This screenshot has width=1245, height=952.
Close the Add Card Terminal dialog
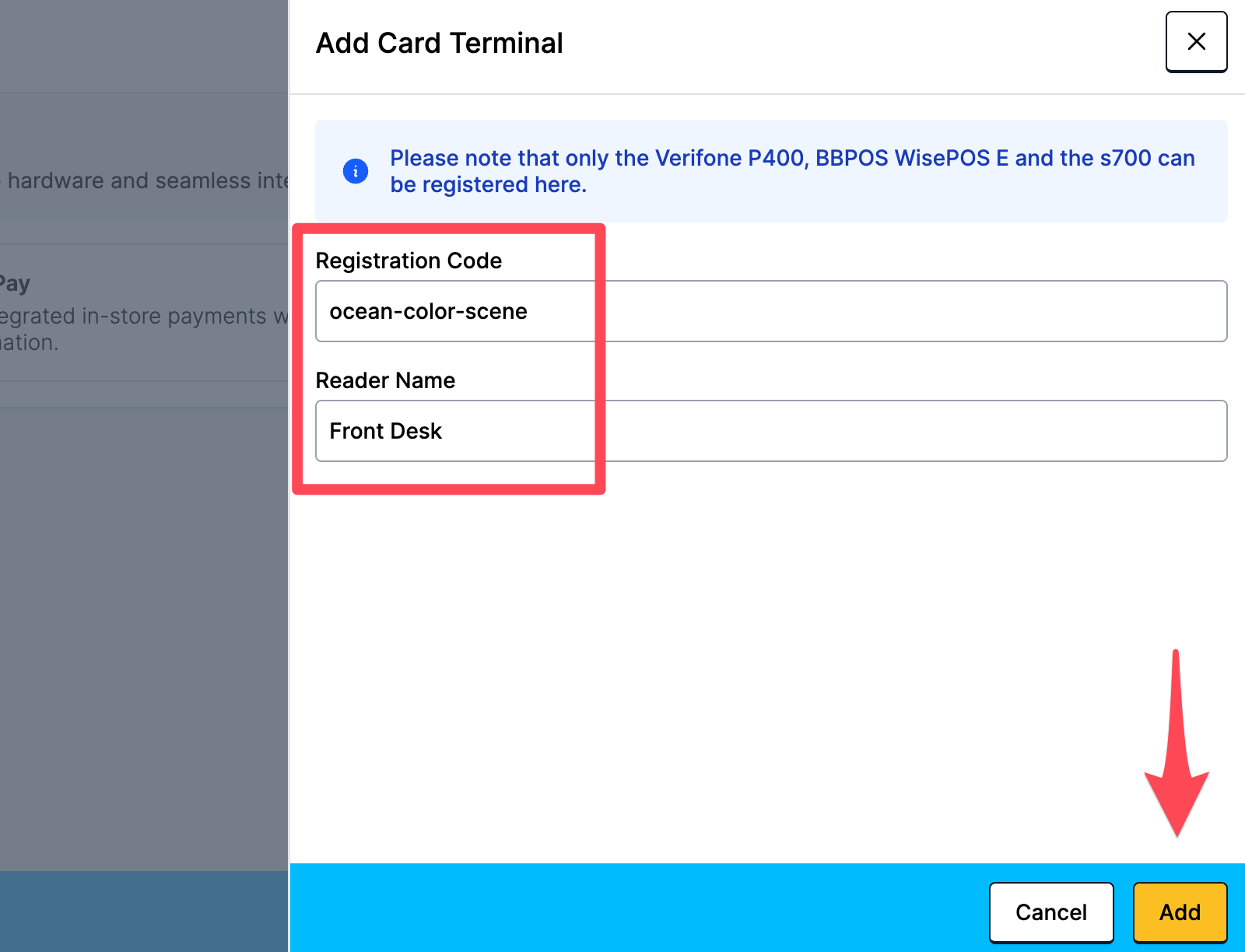[x=1196, y=42]
